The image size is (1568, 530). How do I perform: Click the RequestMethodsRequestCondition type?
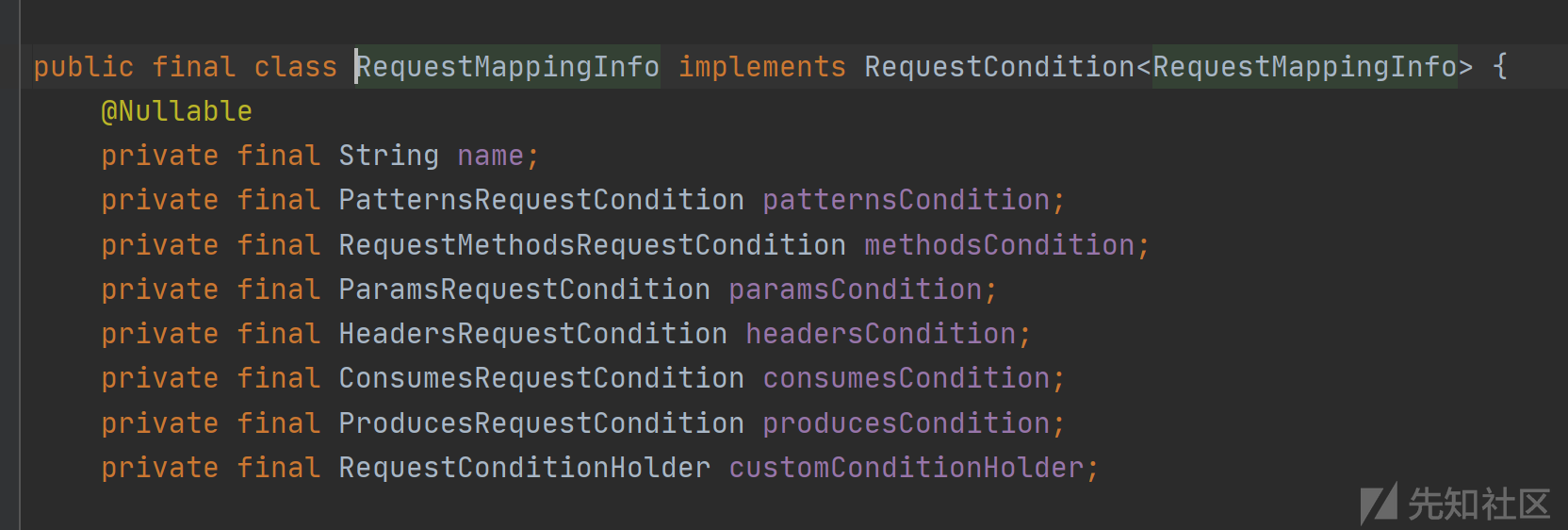[593, 245]
